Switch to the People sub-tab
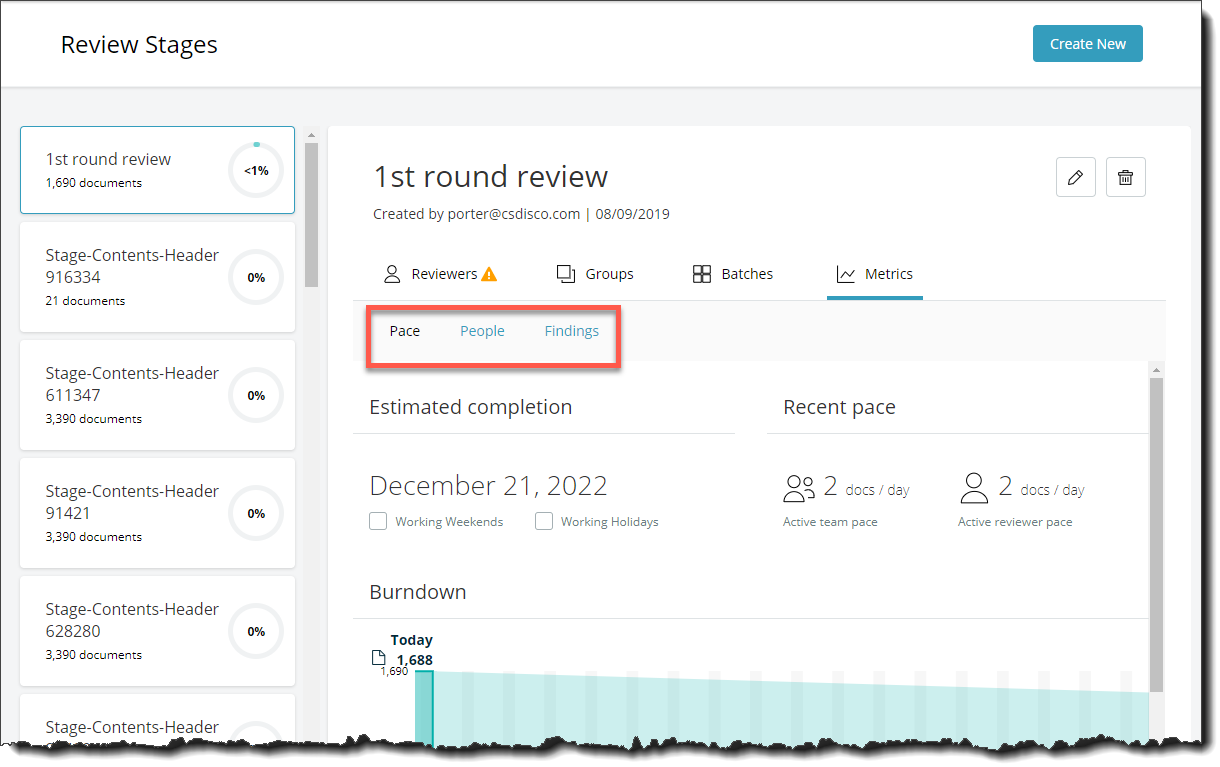The image size is (1220, 767). pos(482,330)
